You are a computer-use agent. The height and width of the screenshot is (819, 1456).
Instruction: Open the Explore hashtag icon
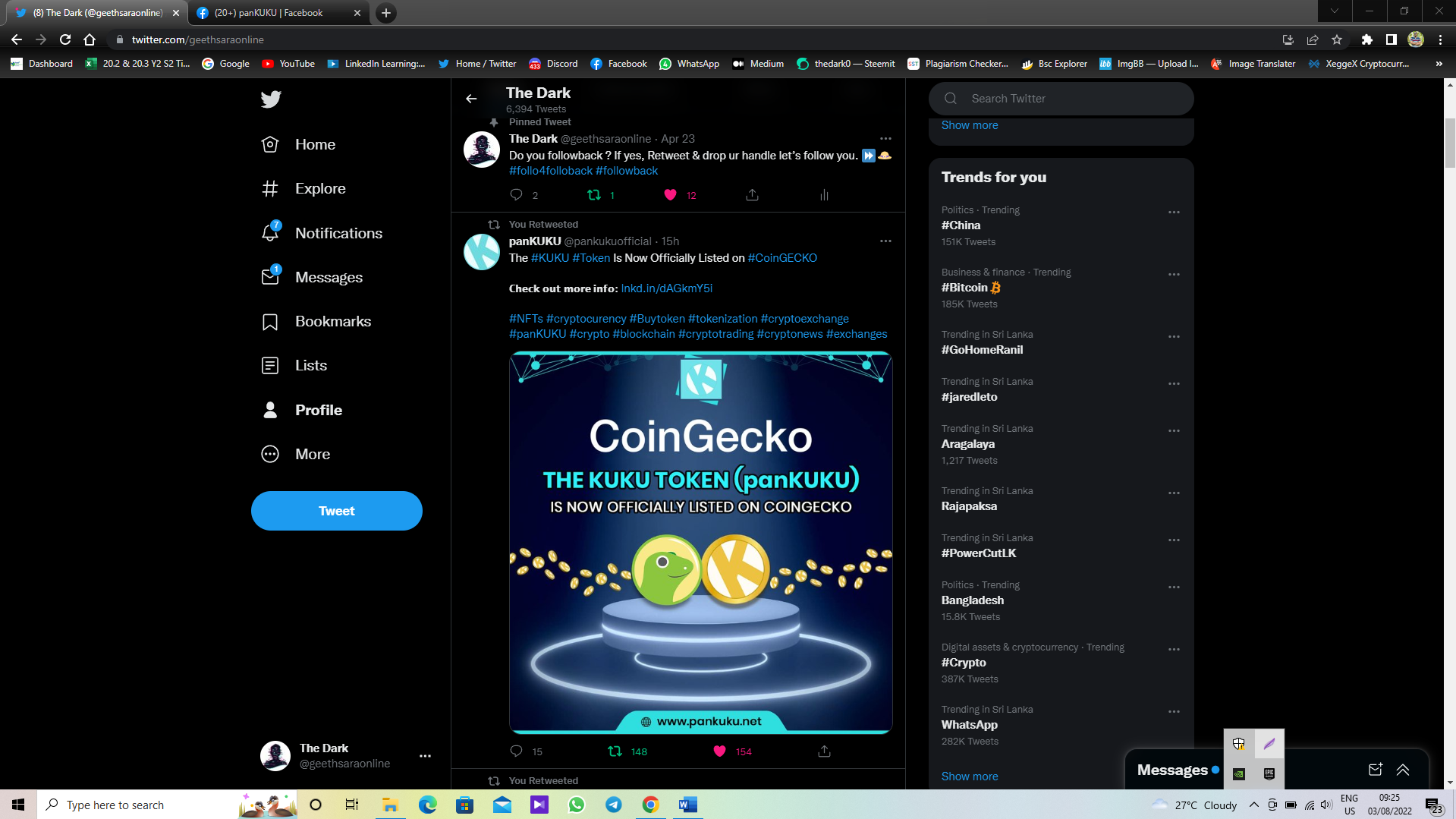(x=270, y=188)
